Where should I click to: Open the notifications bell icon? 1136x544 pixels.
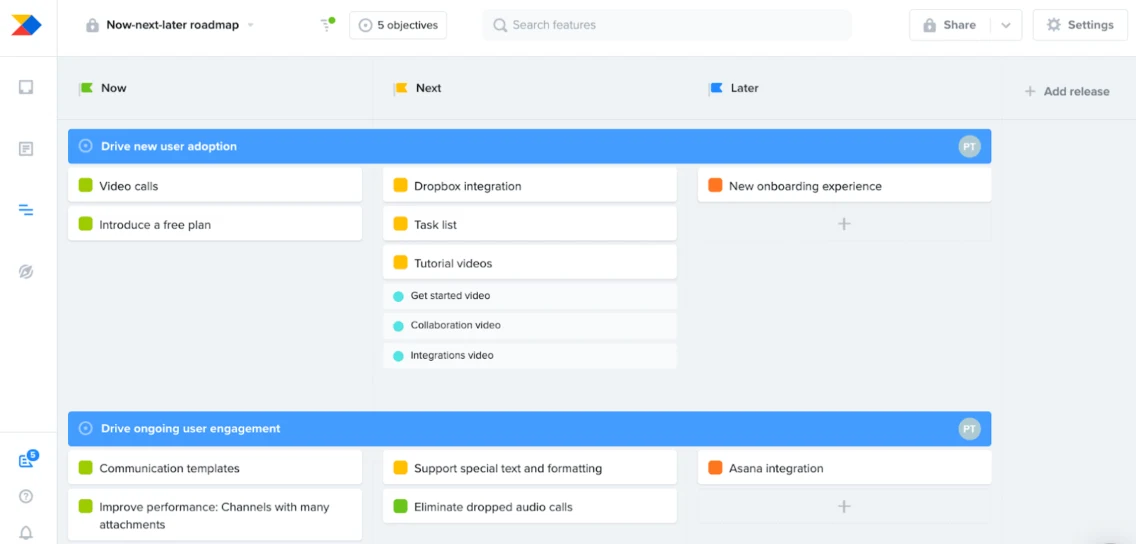26,533
